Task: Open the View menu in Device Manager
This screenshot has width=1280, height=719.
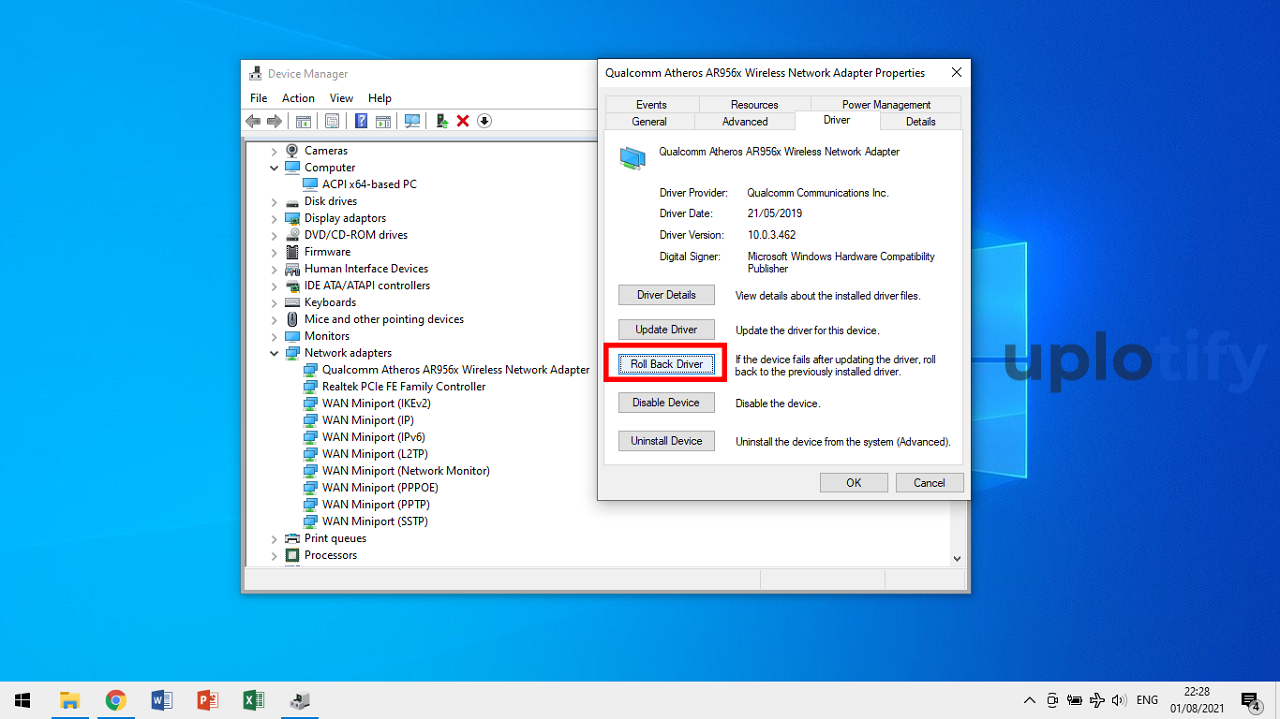Action: coord(342,98)
